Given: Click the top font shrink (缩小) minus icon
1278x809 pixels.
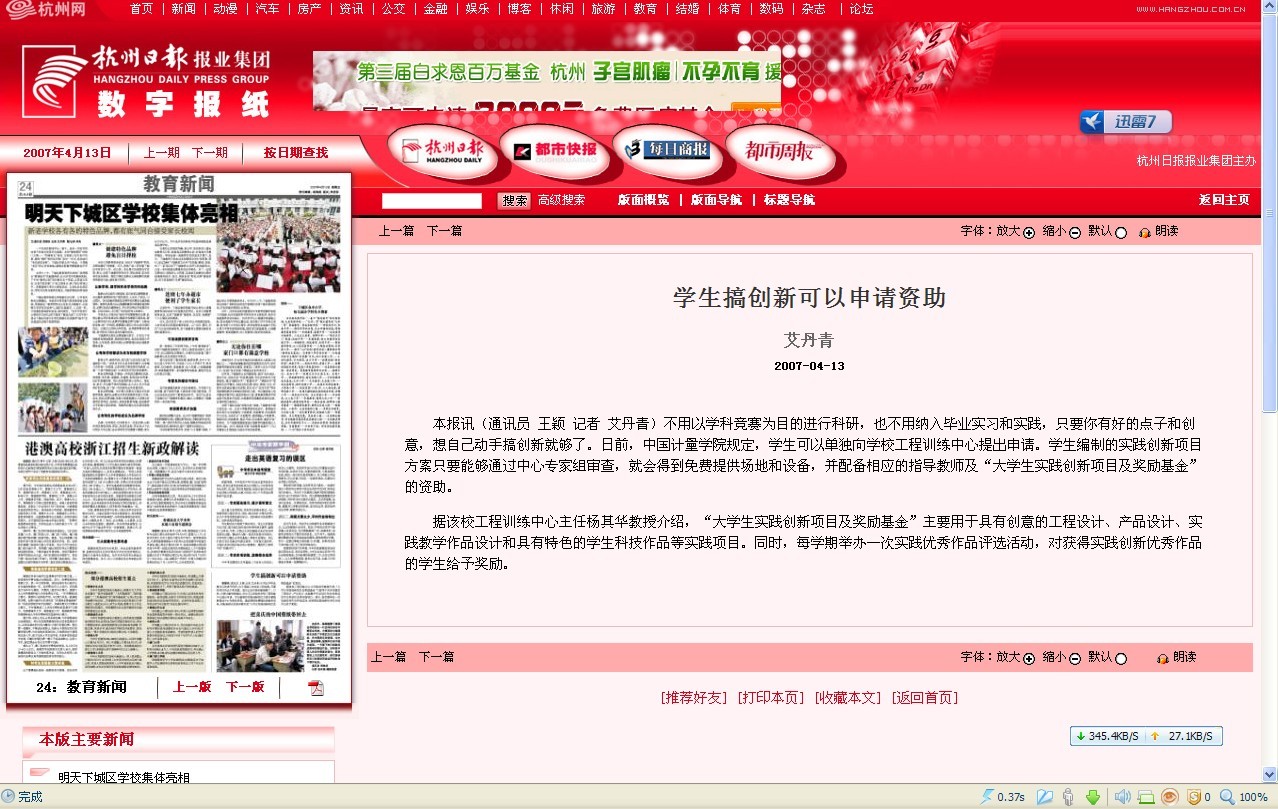Looking at the screenshot, I should click(1075, 233).
